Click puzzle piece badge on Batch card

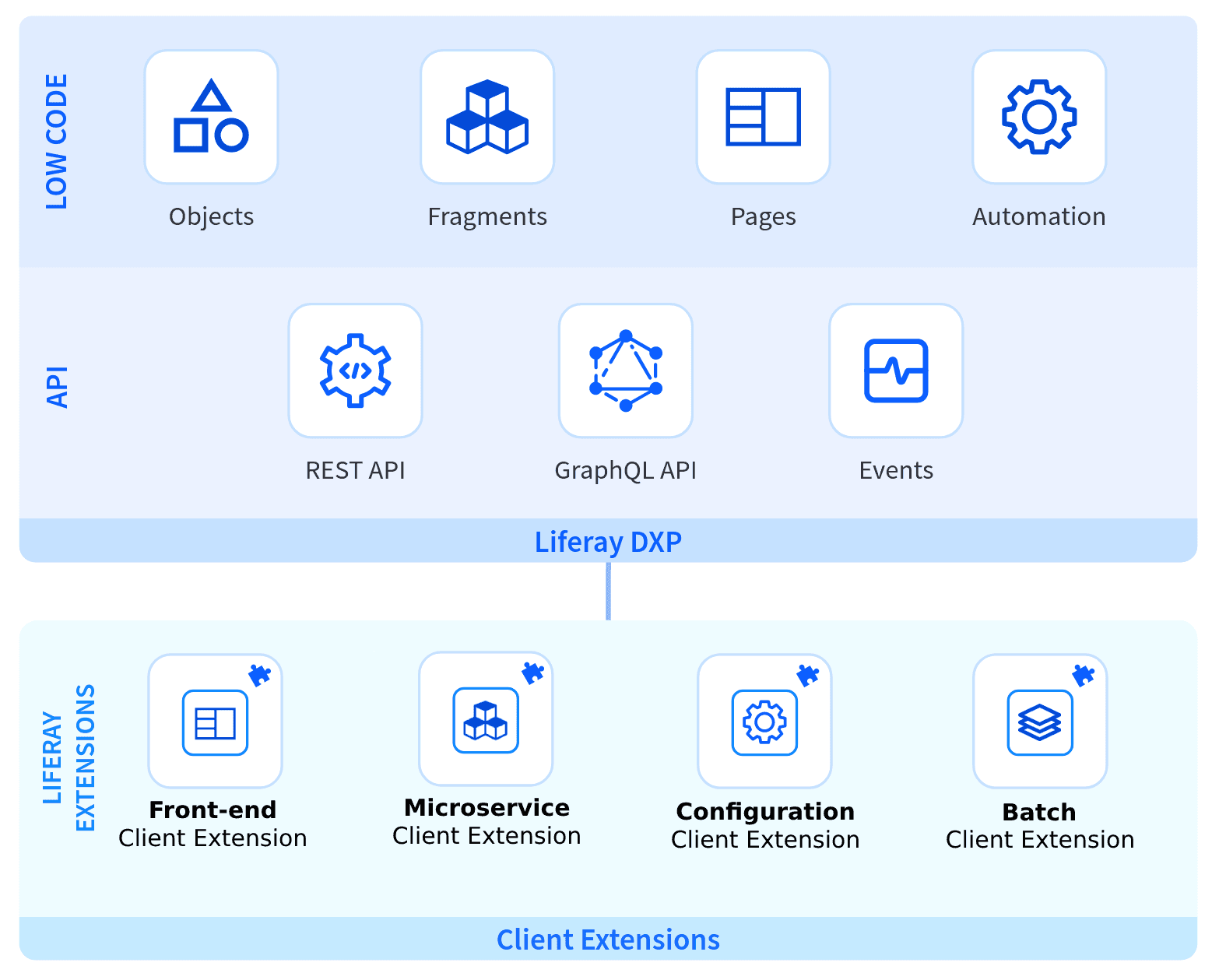(x=1084, y=675)
